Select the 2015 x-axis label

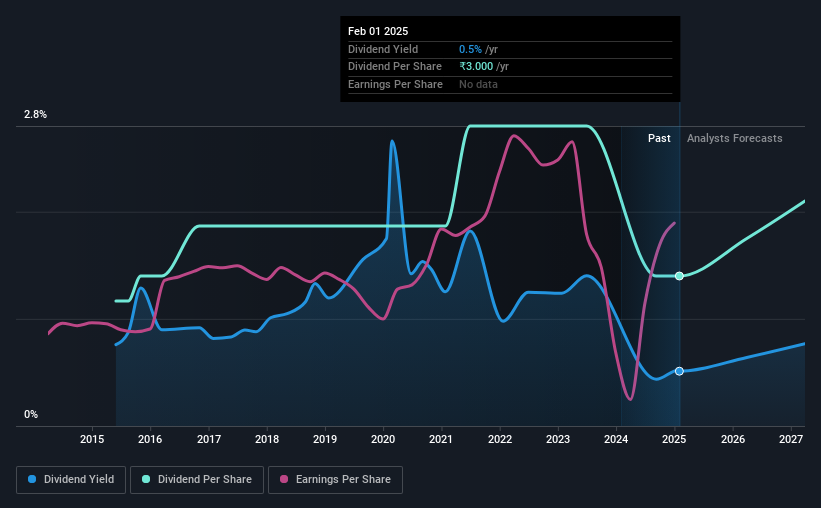click(92, 439)
